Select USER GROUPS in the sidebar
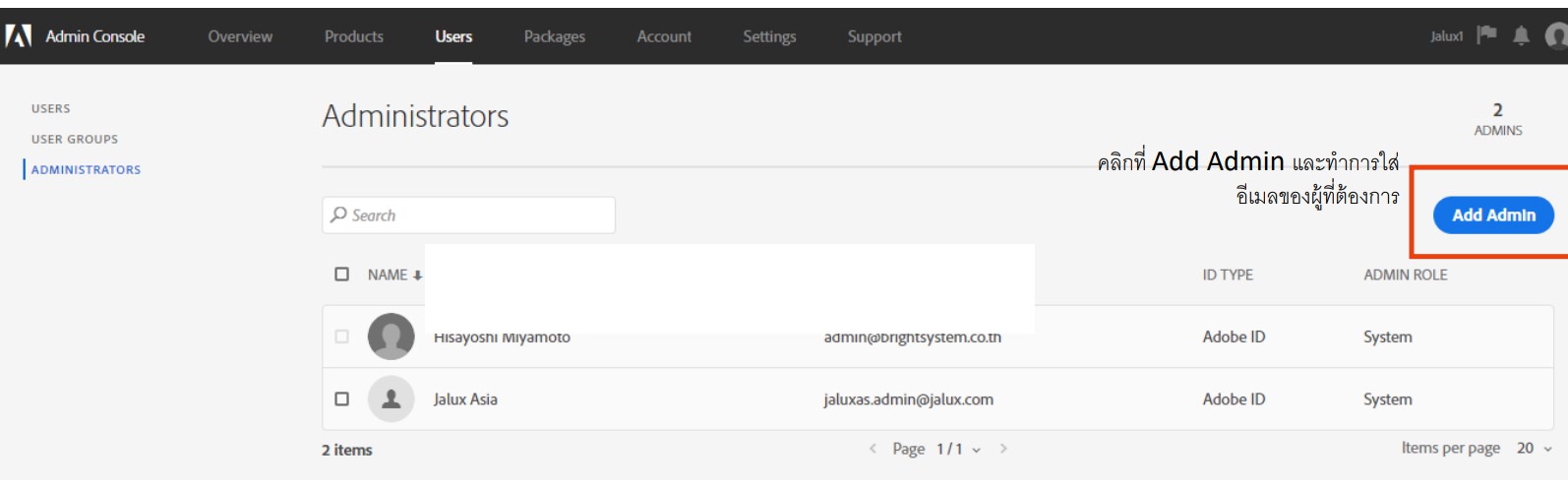 pos(75,140)
